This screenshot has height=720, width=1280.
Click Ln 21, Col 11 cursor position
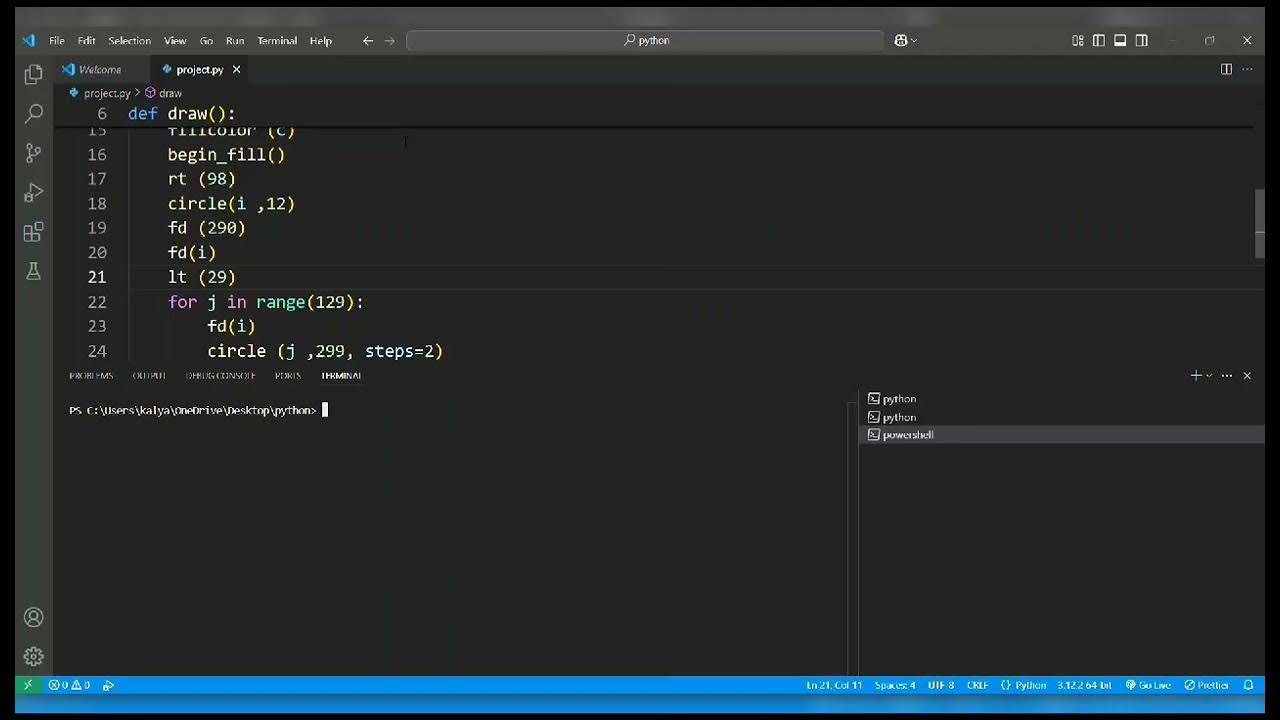[x=834, y=685]
